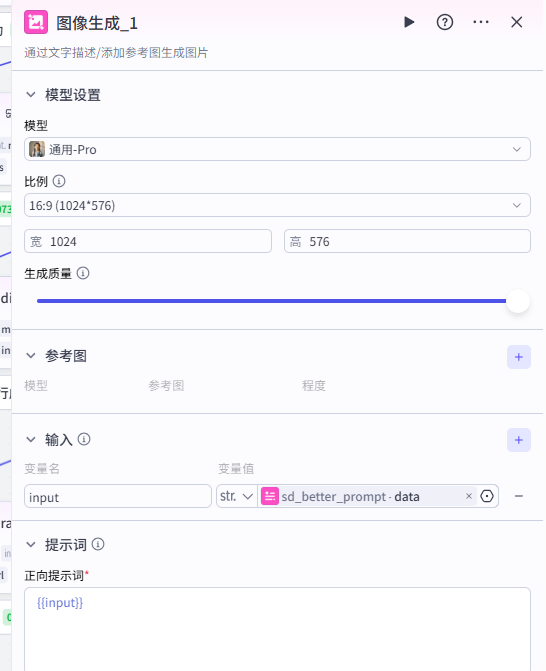Click the pink image generation node icon
Image resolution: width=546 pixels, height=671 pixels.
36,22
